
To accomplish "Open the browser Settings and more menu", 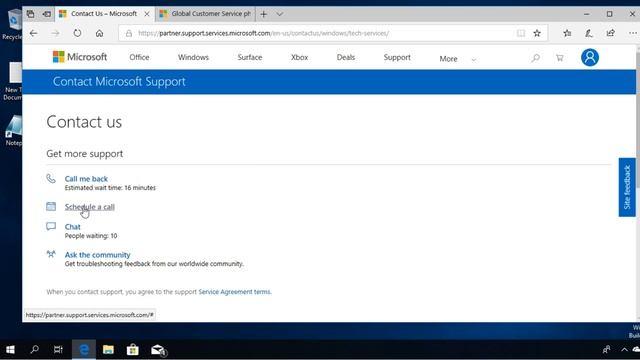I will coord(633,33).
